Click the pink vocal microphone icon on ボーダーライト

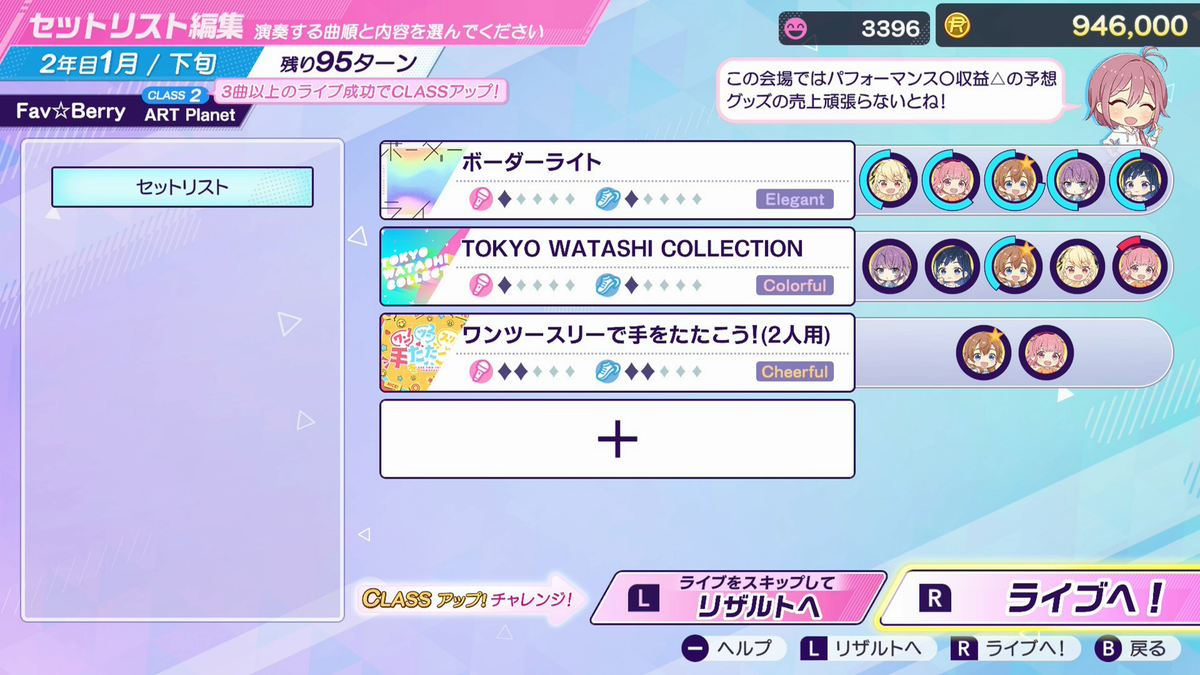(x=481, y=199)
